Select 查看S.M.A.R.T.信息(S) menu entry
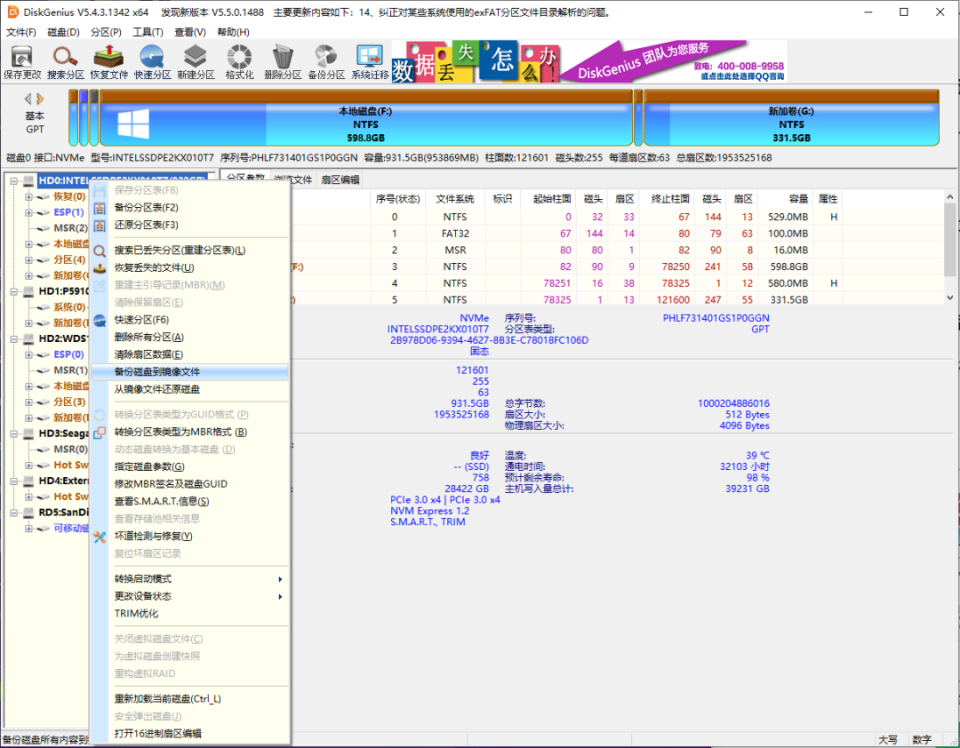960x748 pixels. click(x=190, y=501)
